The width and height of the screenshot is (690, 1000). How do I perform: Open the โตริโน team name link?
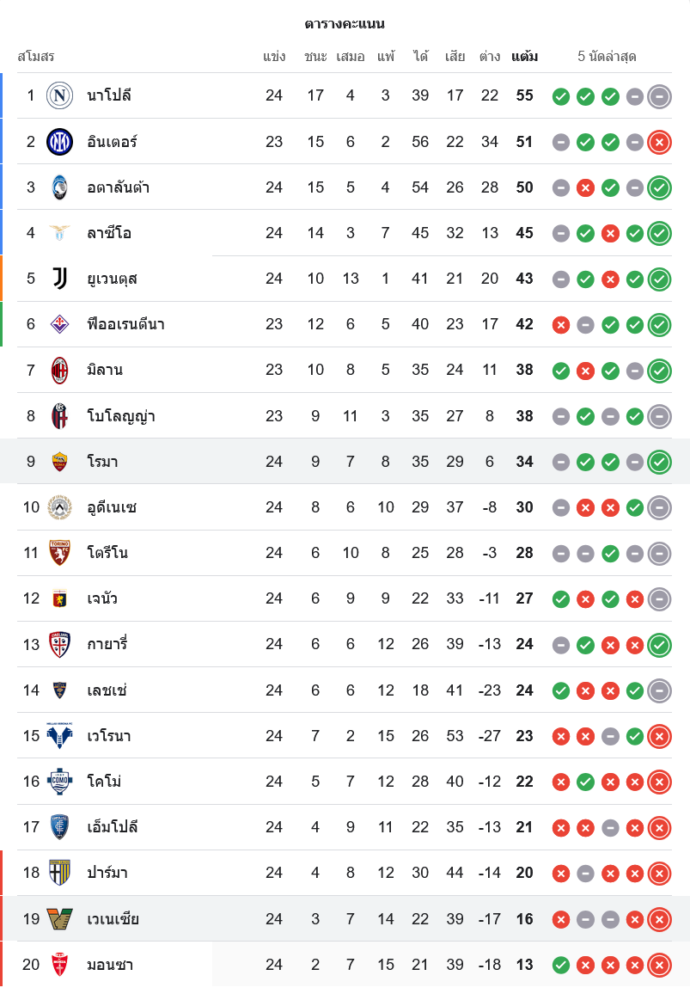pos(107,553)
